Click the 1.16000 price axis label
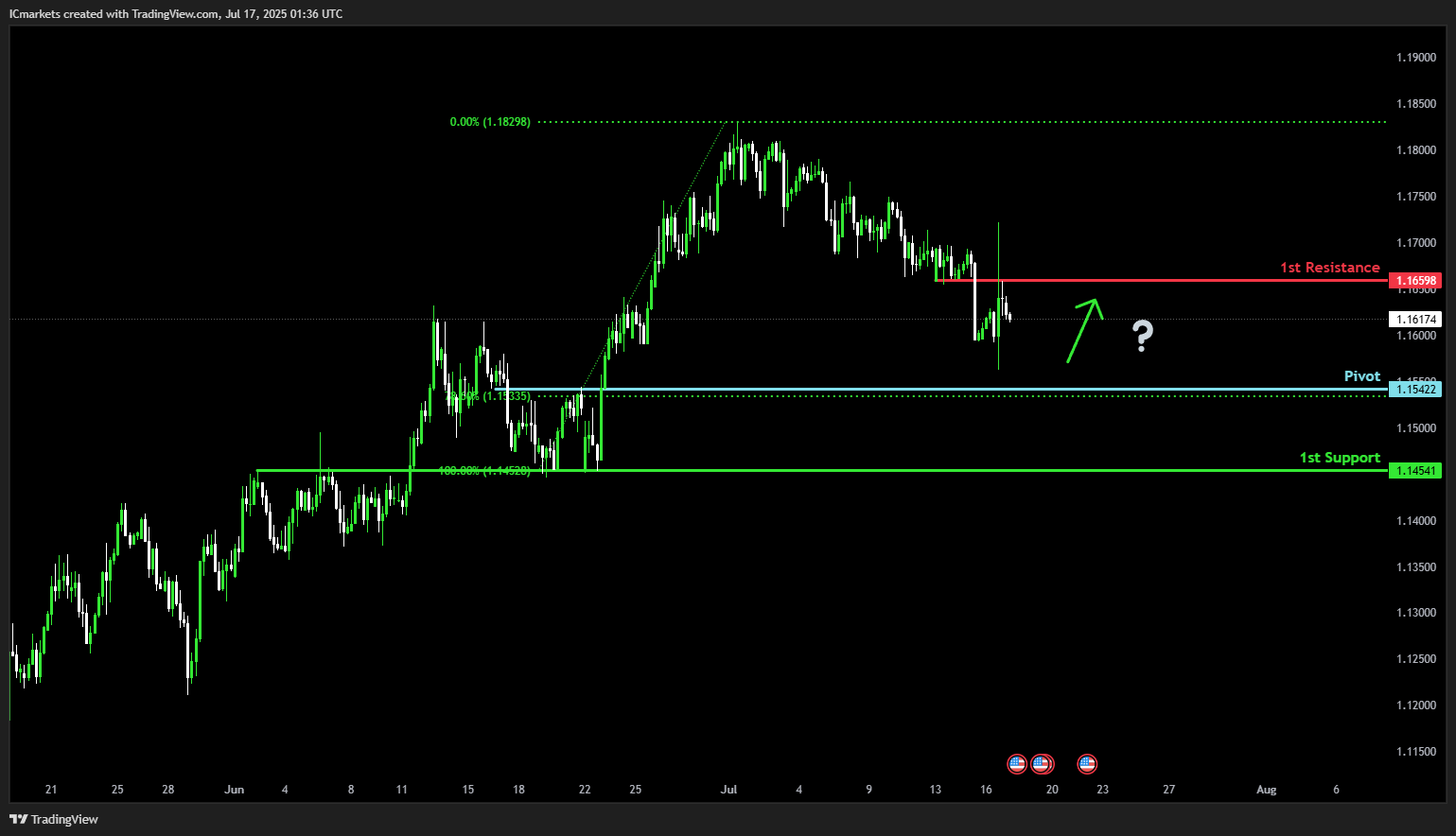The height and width of the screenshot is (836, 1456). [1415, 336]
